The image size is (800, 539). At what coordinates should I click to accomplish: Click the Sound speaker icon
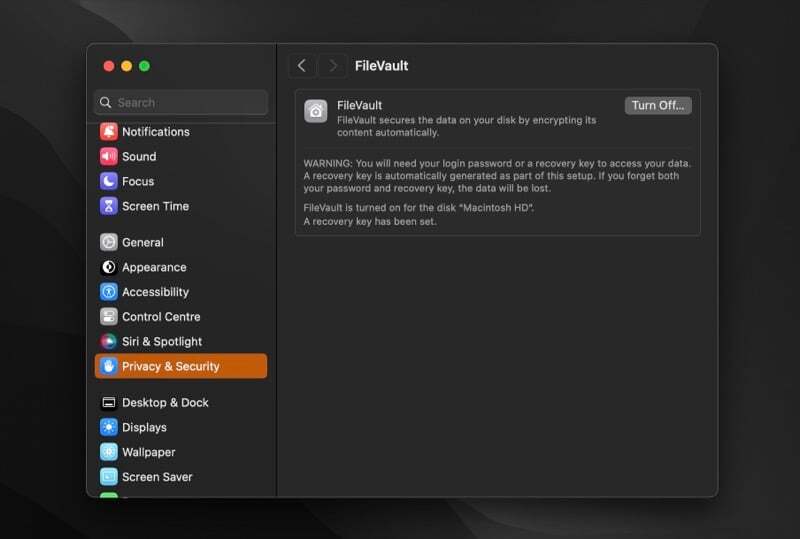(109, 157)
